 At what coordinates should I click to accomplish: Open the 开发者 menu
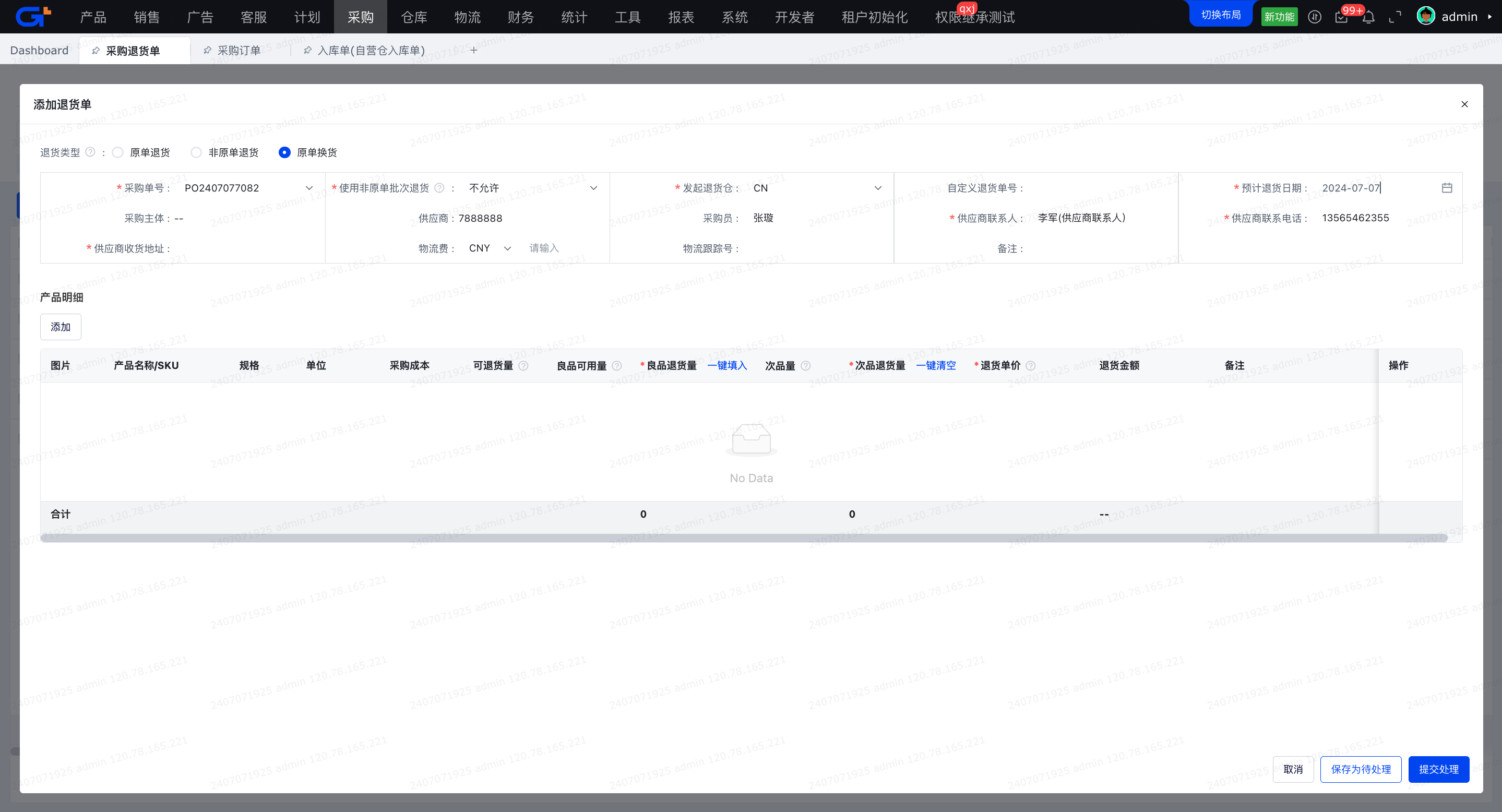point(795,17)
